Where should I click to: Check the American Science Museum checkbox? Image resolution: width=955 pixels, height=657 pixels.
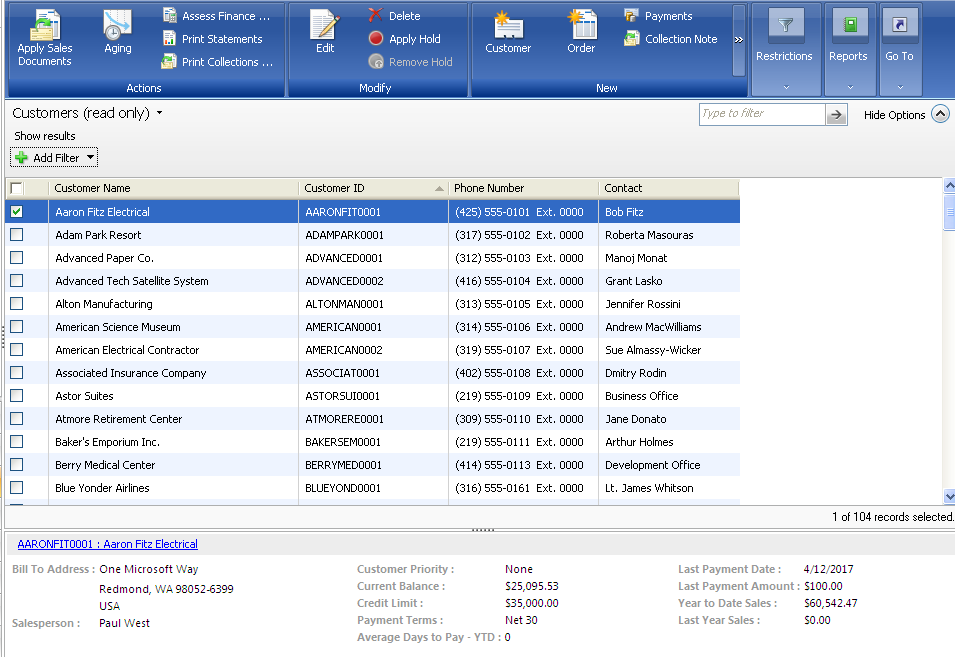tap(16, 327)
